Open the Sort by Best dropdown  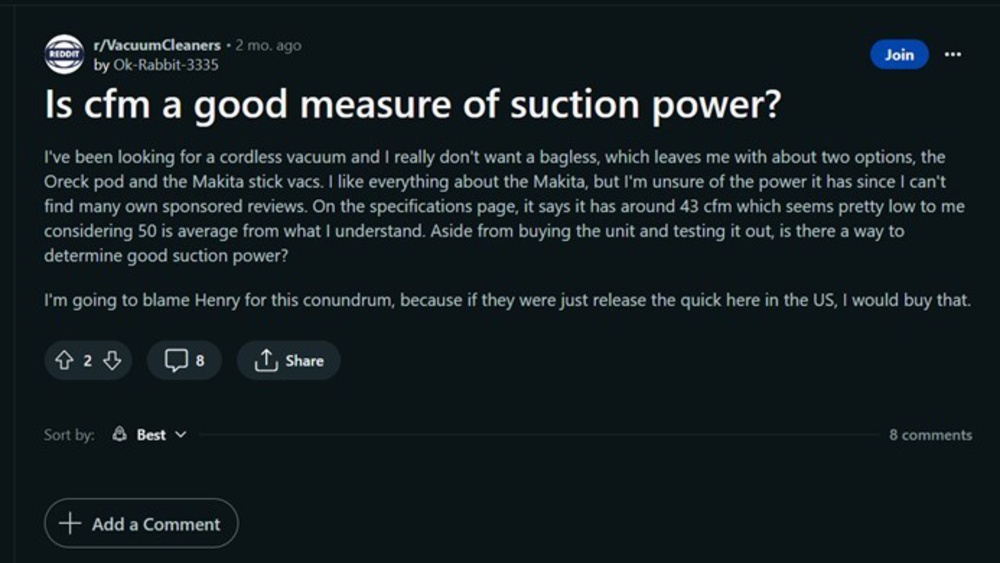(x=149, y=435)
